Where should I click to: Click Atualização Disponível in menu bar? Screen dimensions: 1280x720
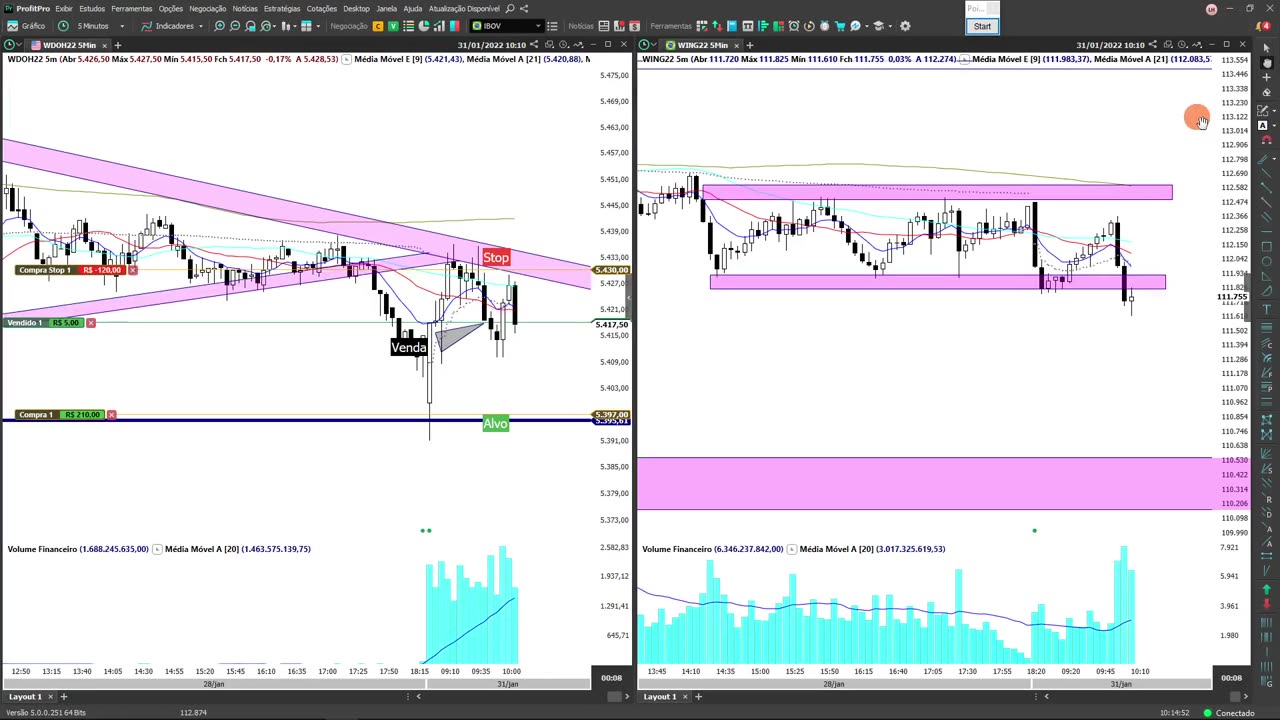464,8
